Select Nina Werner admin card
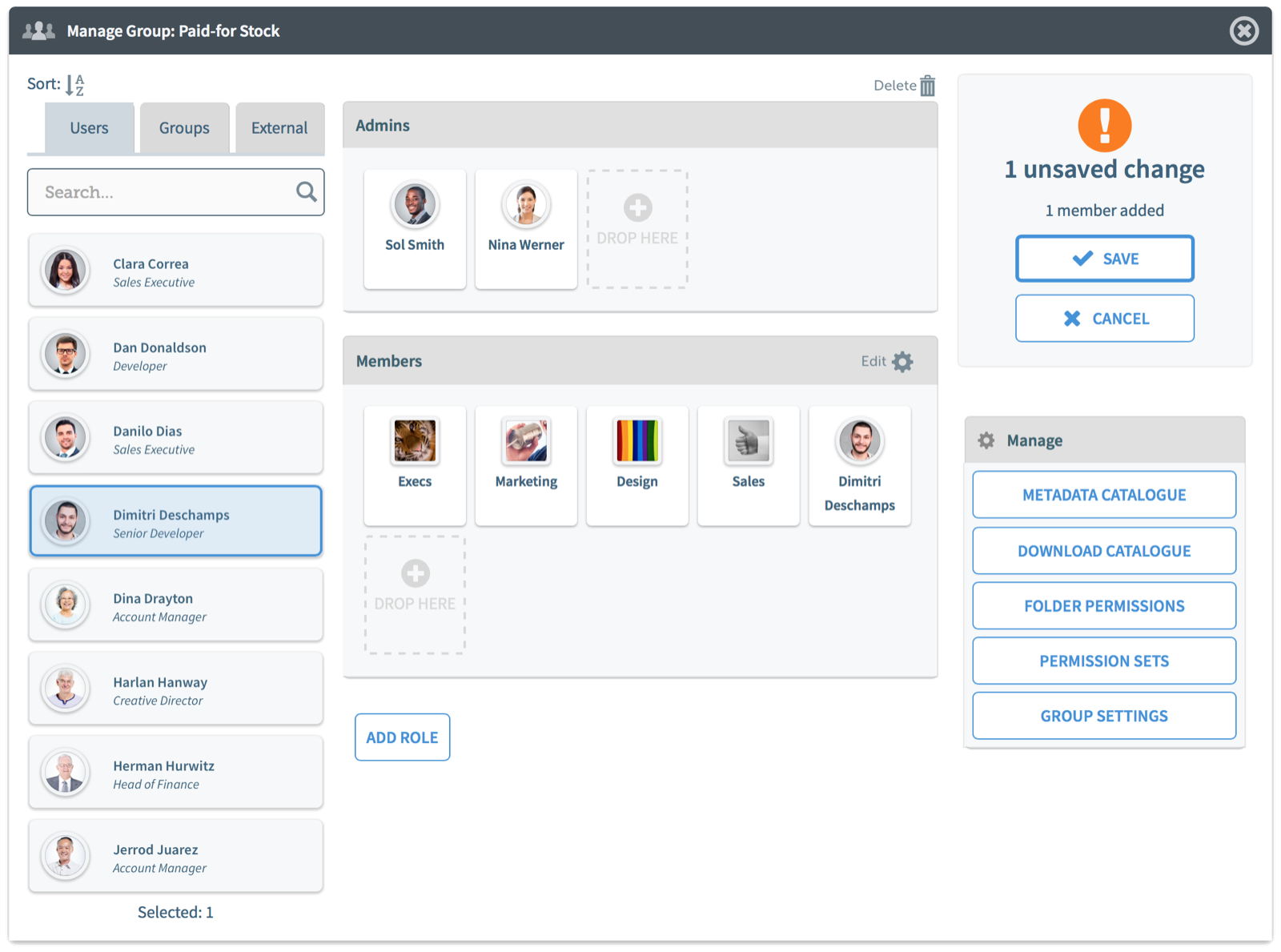The image size is (1281, 952). click(x=526, y=229)
